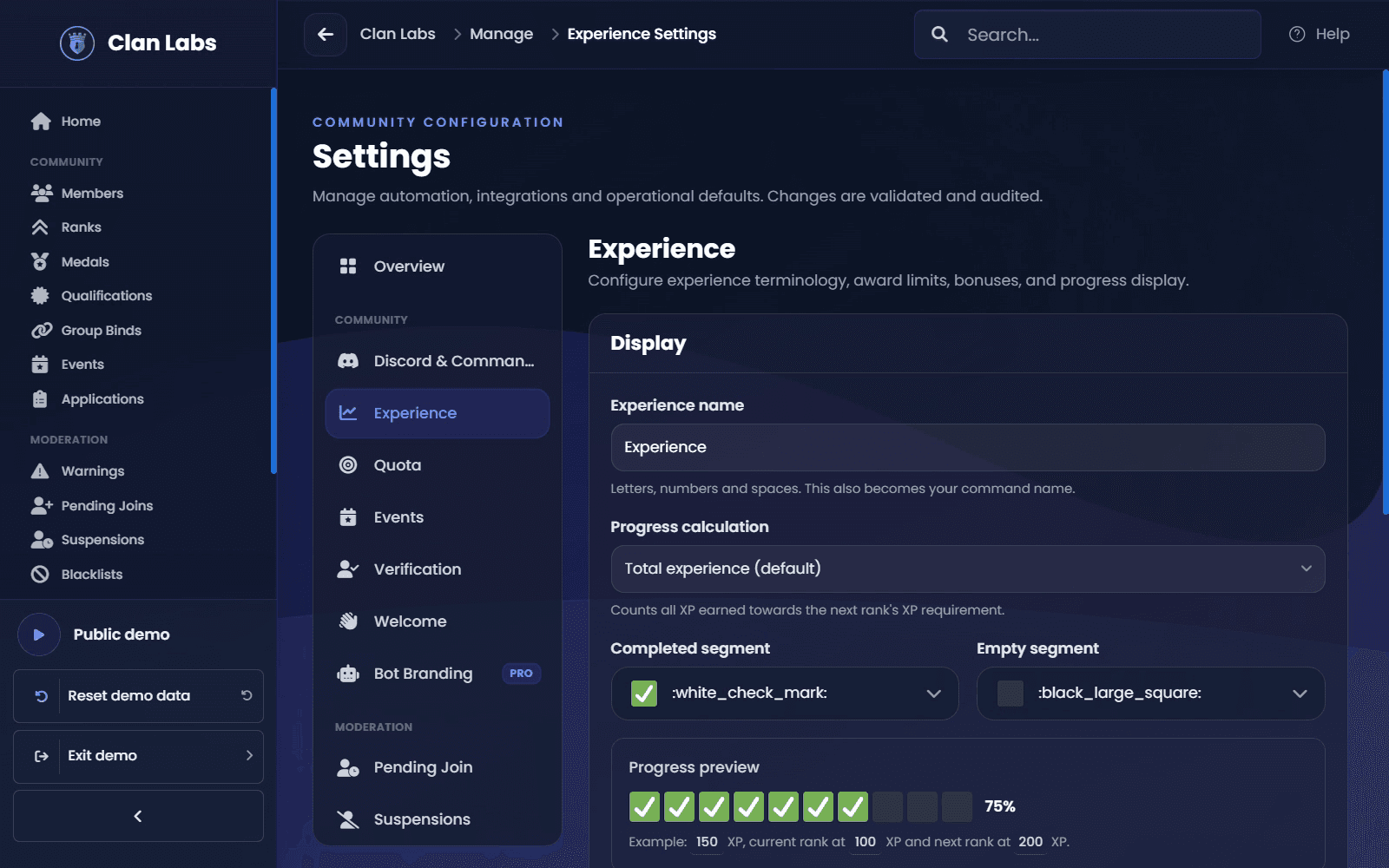Click the current rank value 100
Viewport: 1389px width, 868px height.
click(865, 842)
